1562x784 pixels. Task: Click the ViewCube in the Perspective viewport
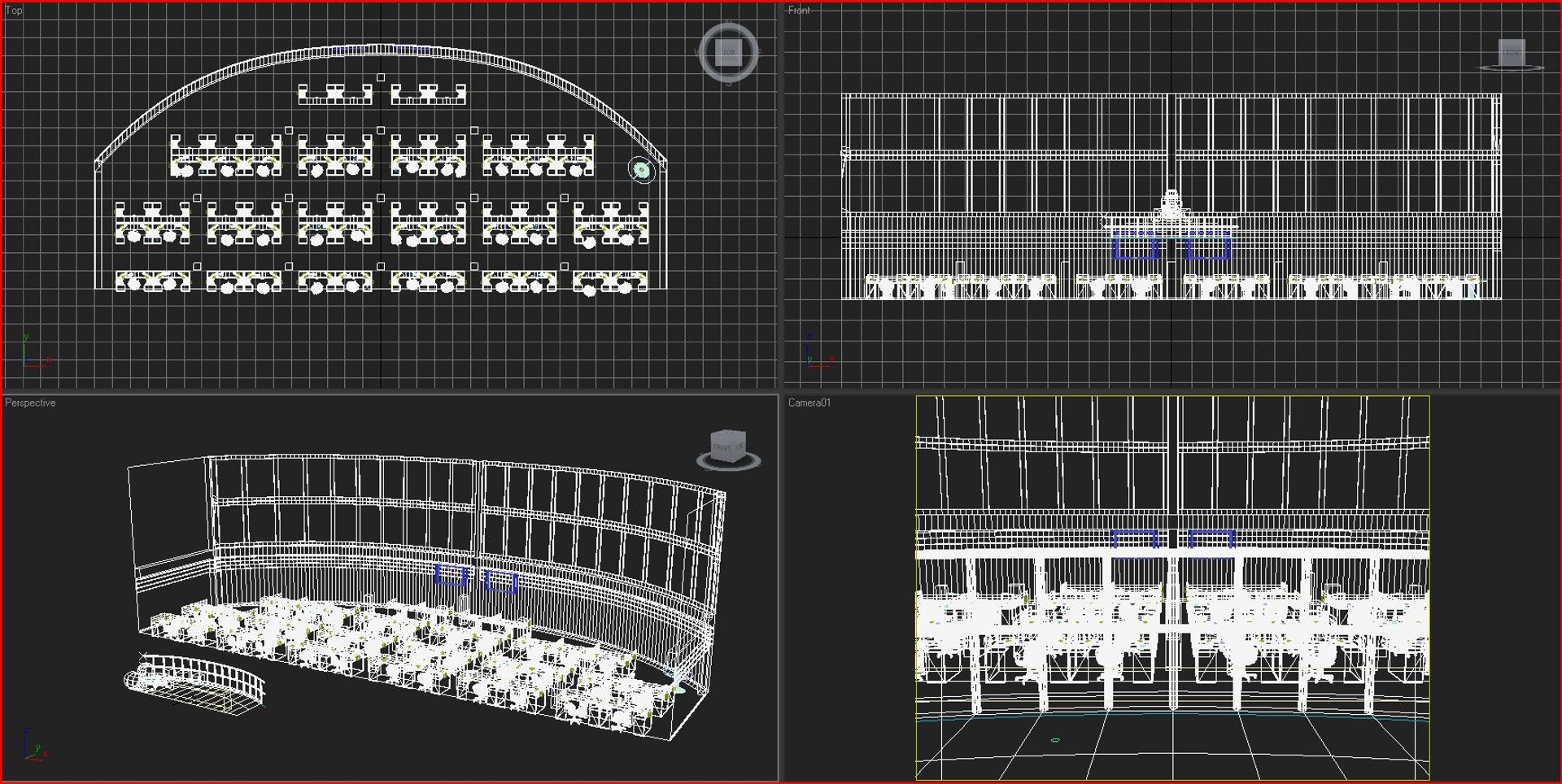pyautogui.click(x=729, y=449)
